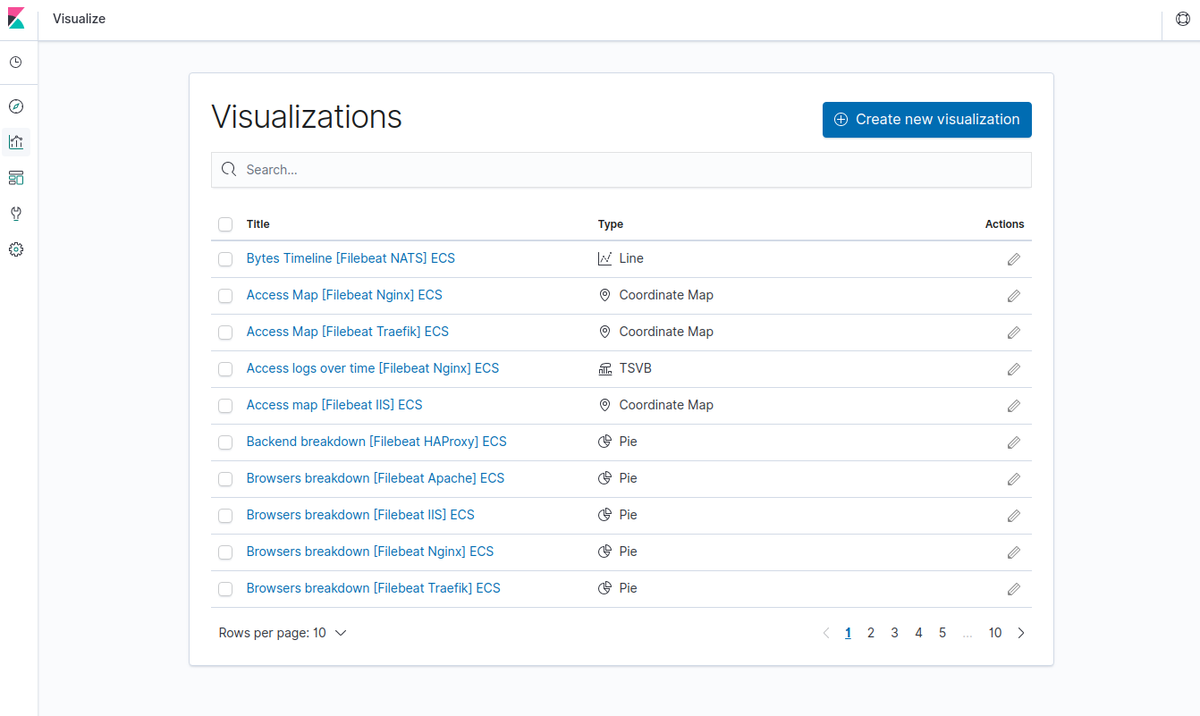Viewport: 1200px width, 716px height.
Task: Click edit pencil for Browsers breakdown Traefik
Action: 1013,589
